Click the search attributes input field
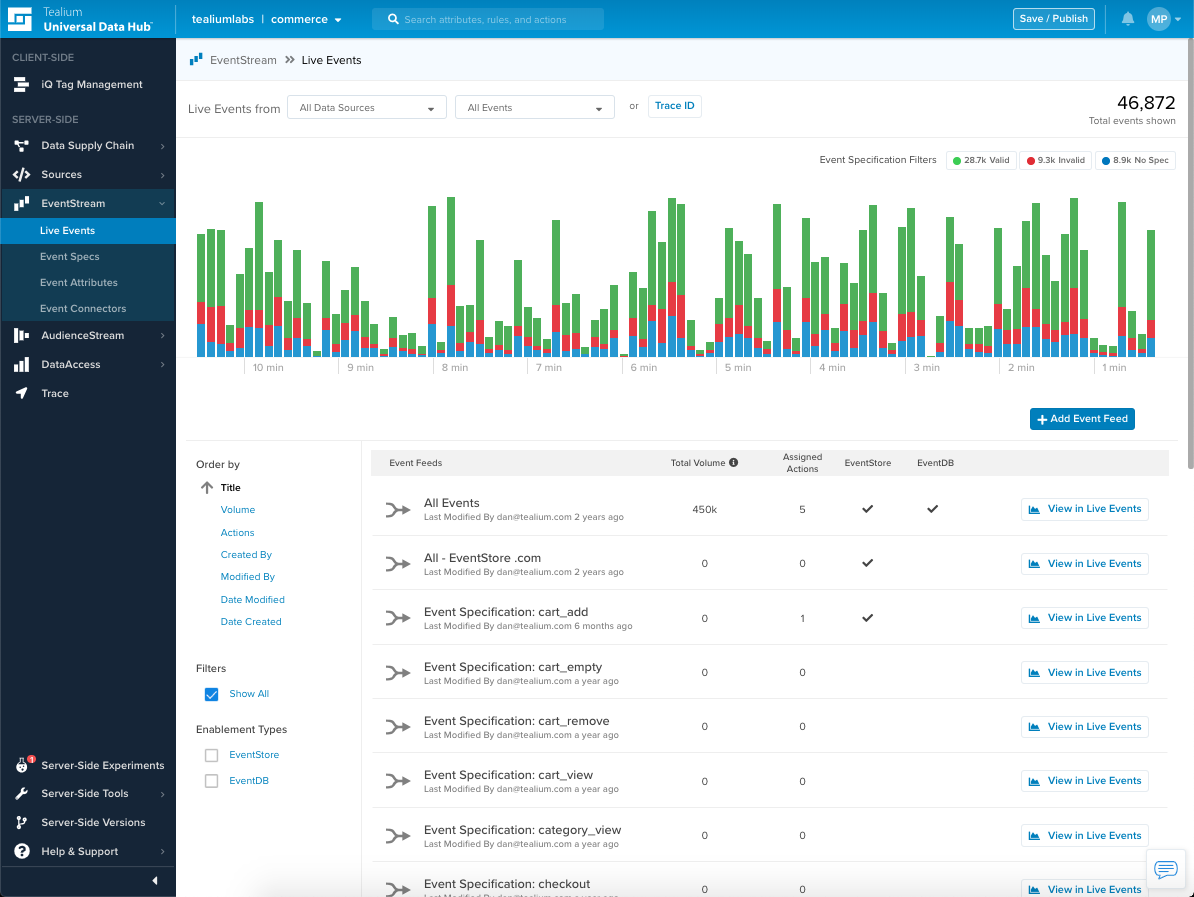Image resolution: width=1194 pixels, height=897 pixels. tap(488, 19)
